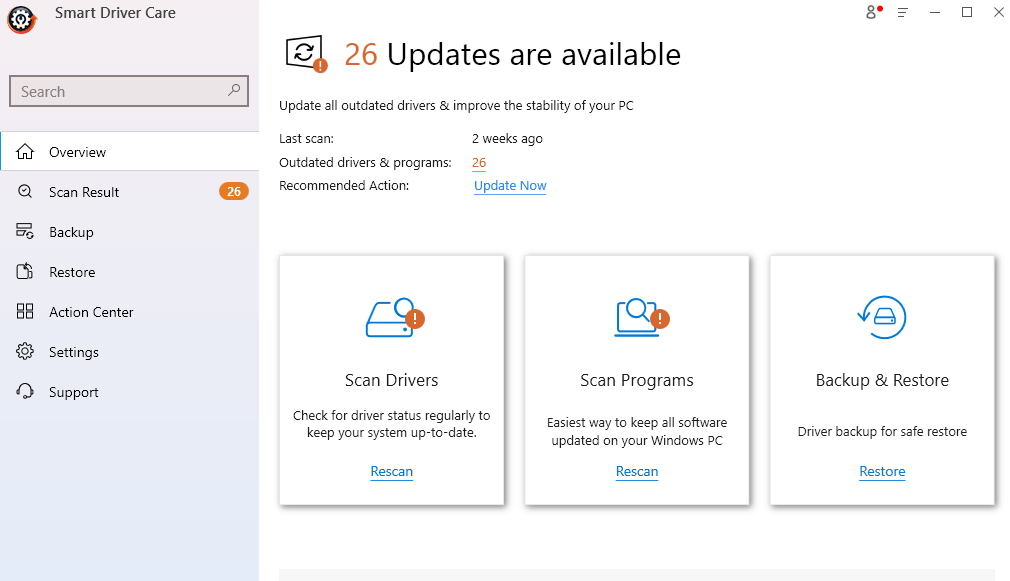Open Restore from the Backup & Restore card

pos(881,471)
